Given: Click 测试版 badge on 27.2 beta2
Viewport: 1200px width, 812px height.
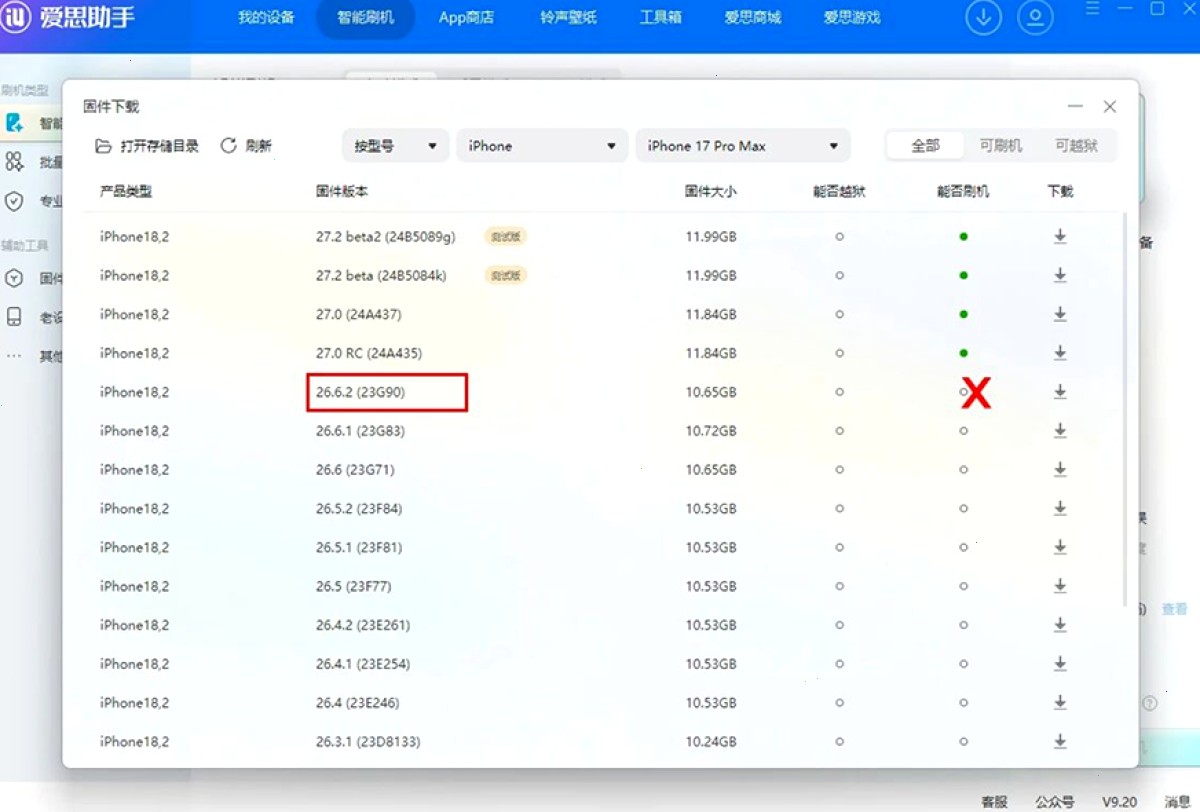Looking at the screenshot, I should [x=506, y=237].
